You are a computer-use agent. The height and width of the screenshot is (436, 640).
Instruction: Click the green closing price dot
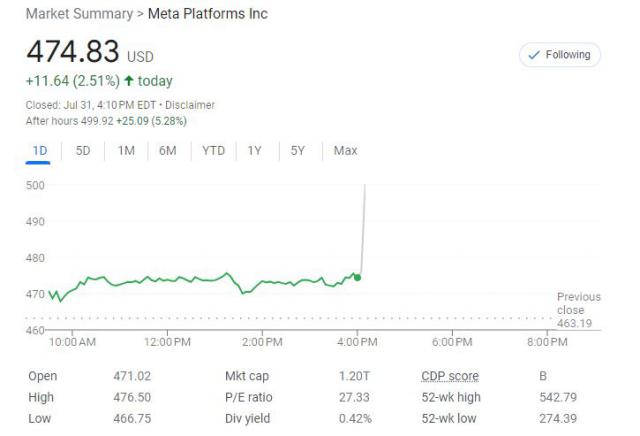358,277
